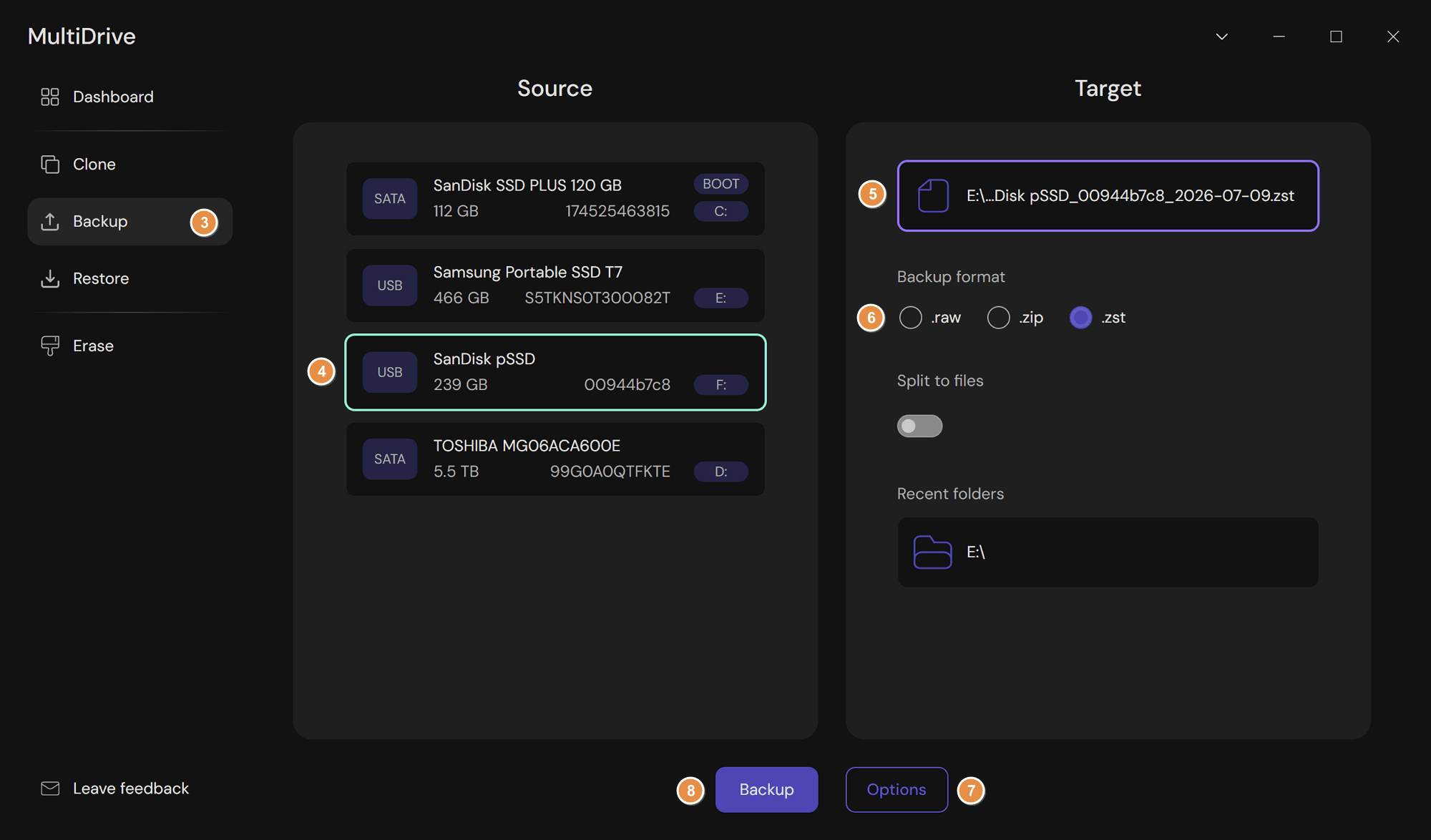Choose recent folder E:\
Screen dimensions: 1431x840
(1108, 552)
